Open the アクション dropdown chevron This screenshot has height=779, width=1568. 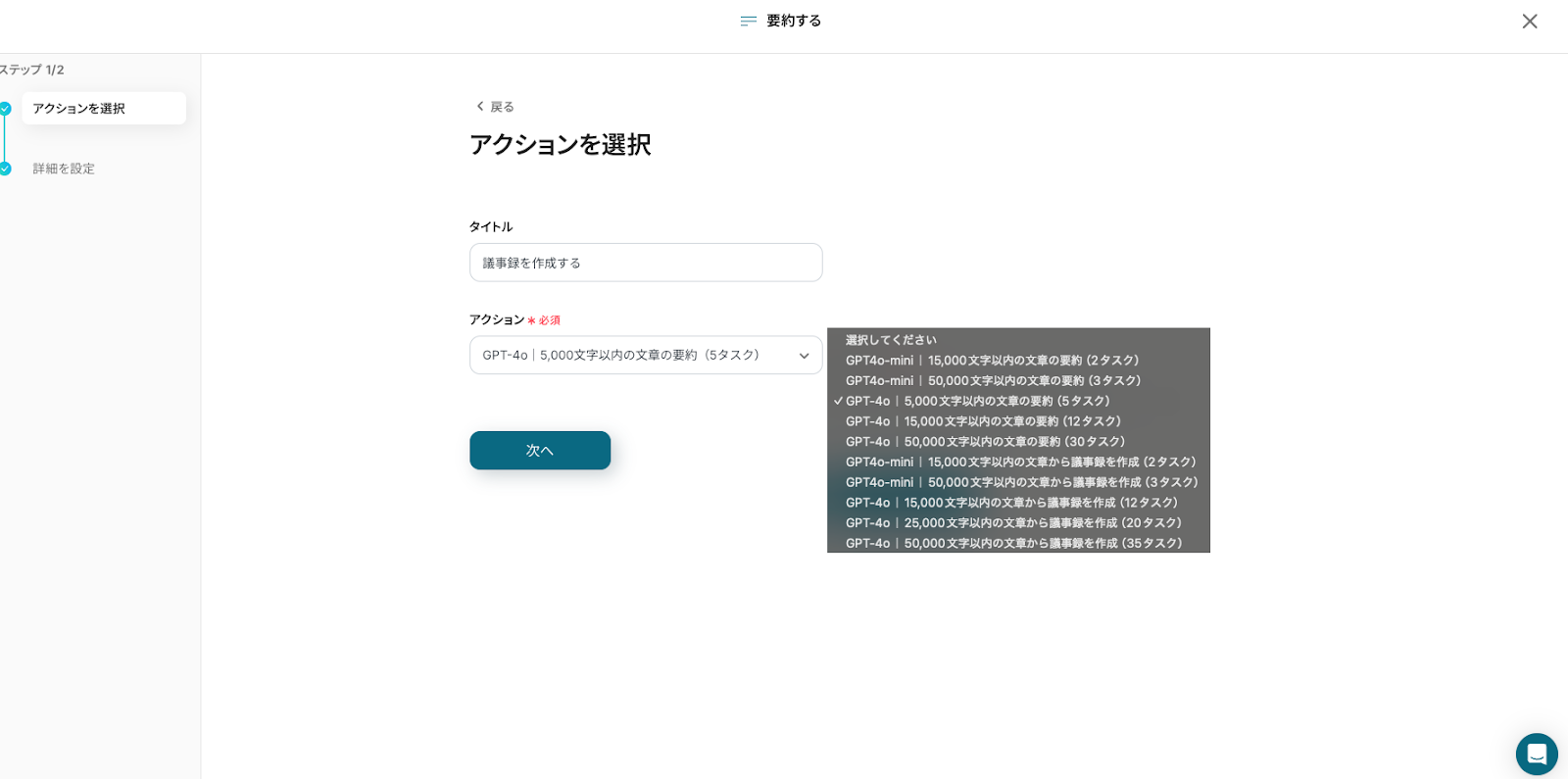[x=804, y=356]
